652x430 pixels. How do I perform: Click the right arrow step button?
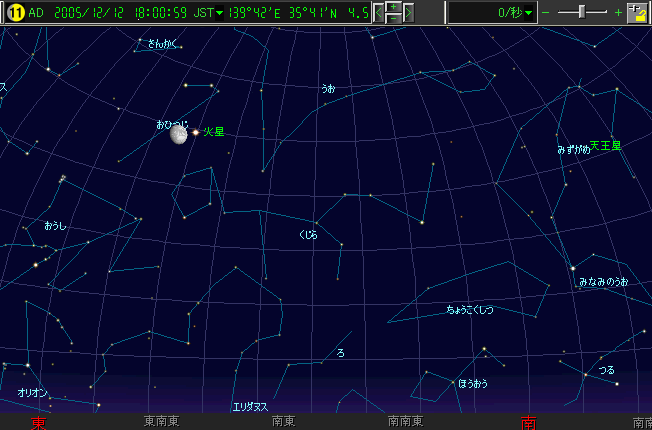coord(408,13)
